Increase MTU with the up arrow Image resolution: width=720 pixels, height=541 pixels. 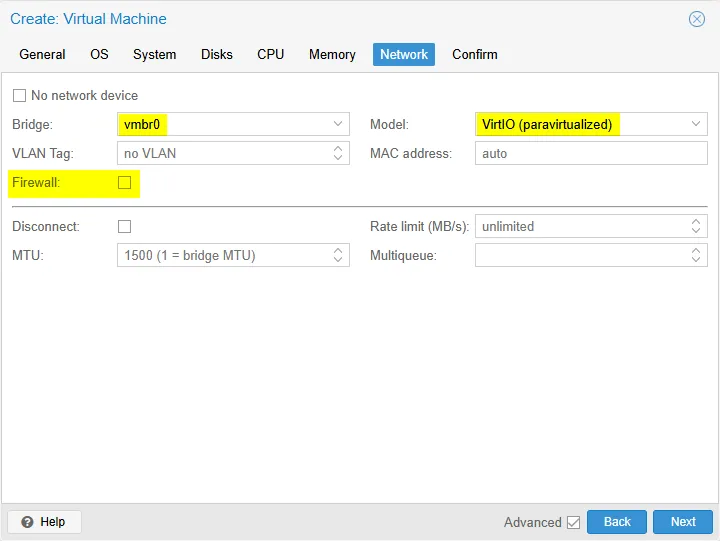point(338,251)
